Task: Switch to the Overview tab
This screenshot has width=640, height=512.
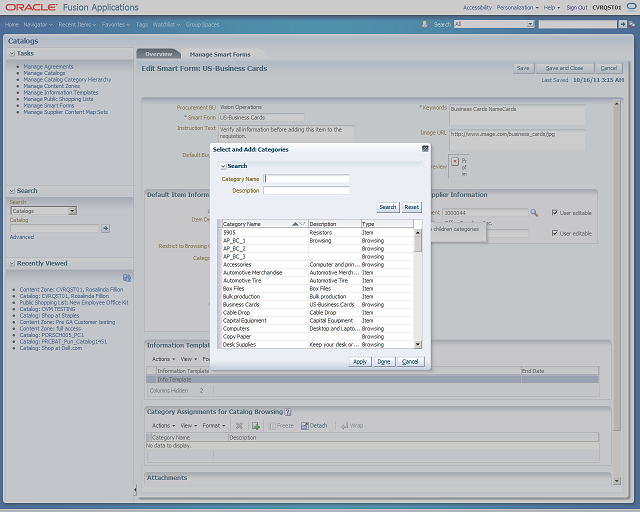Action: tap(158, 54)
